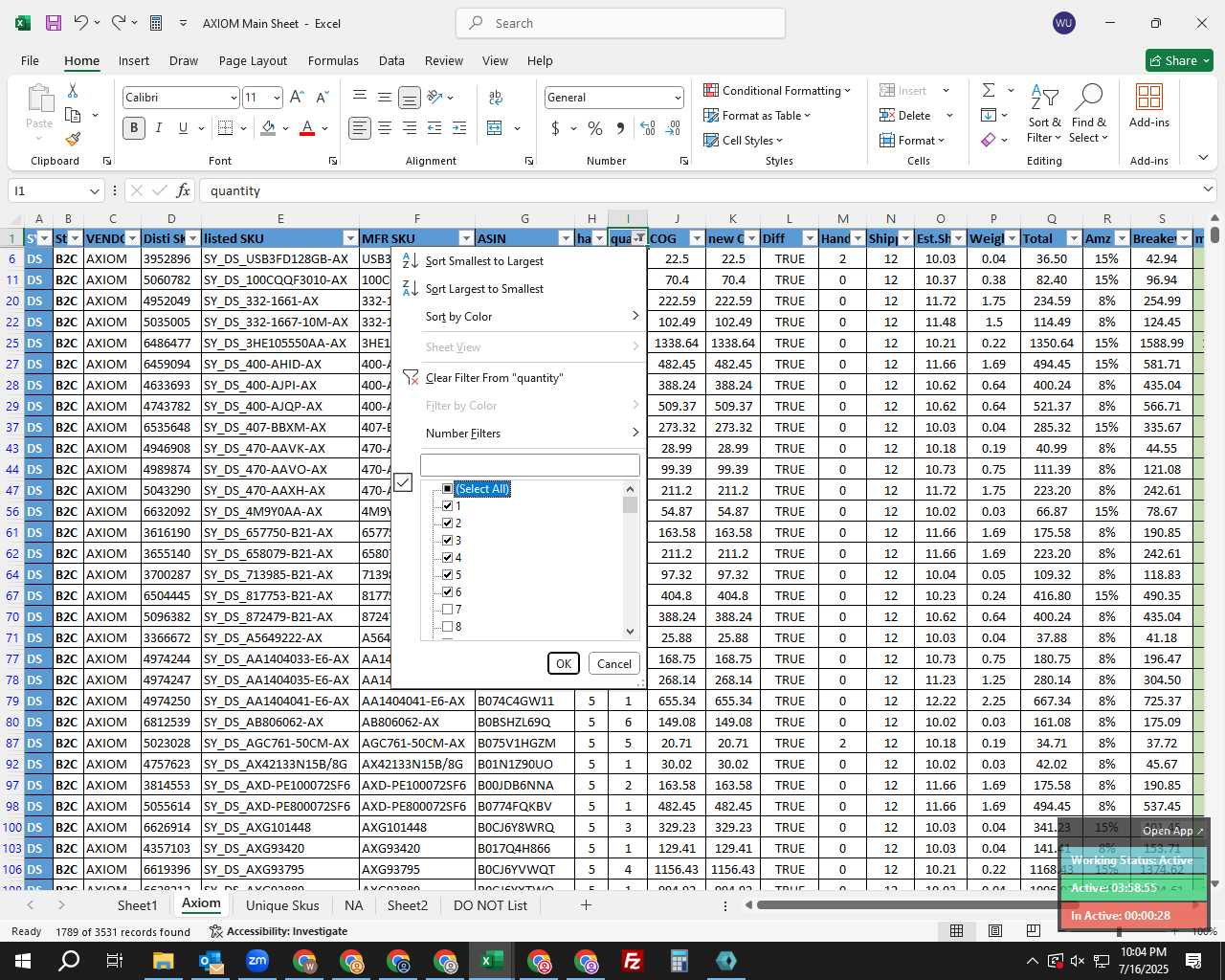Viewport: 1225px width, 980px height.
Task: Uncheck value 4 in filter list
Action: coord(447,557)
